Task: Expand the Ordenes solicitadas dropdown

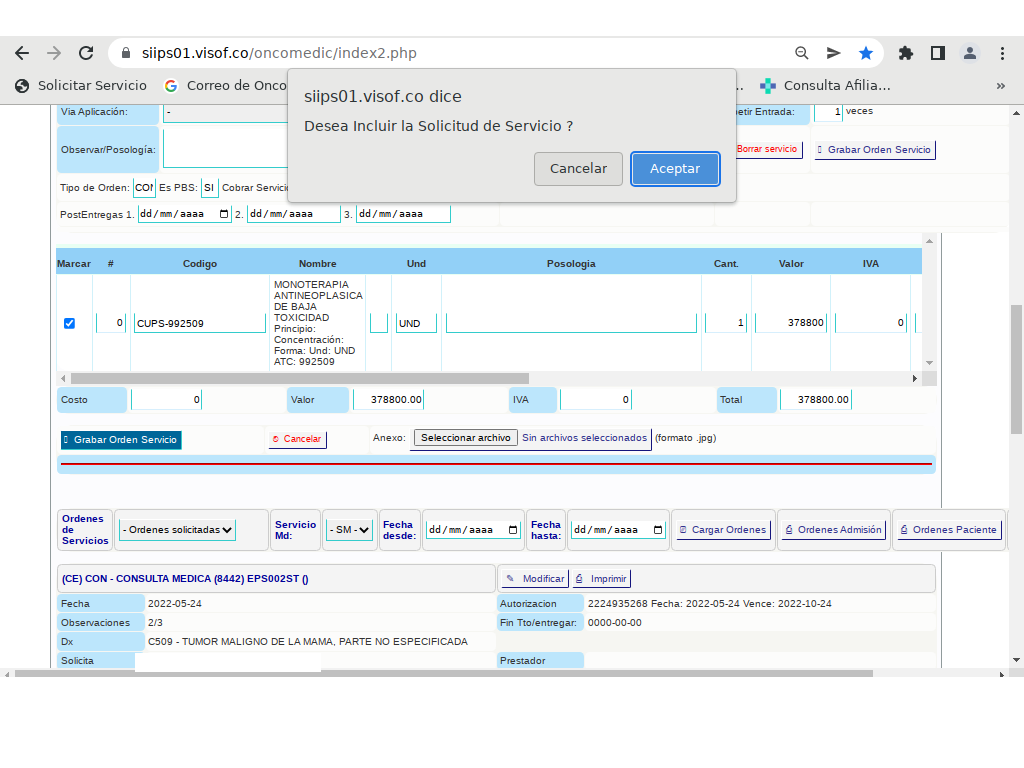Action: point(177,530)
